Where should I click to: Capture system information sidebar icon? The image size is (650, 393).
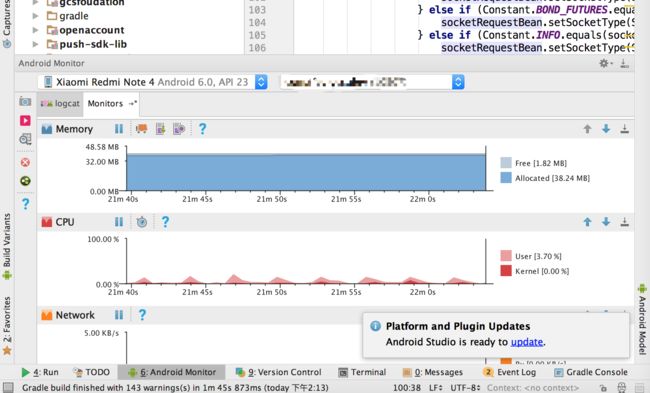click(25, 139)
